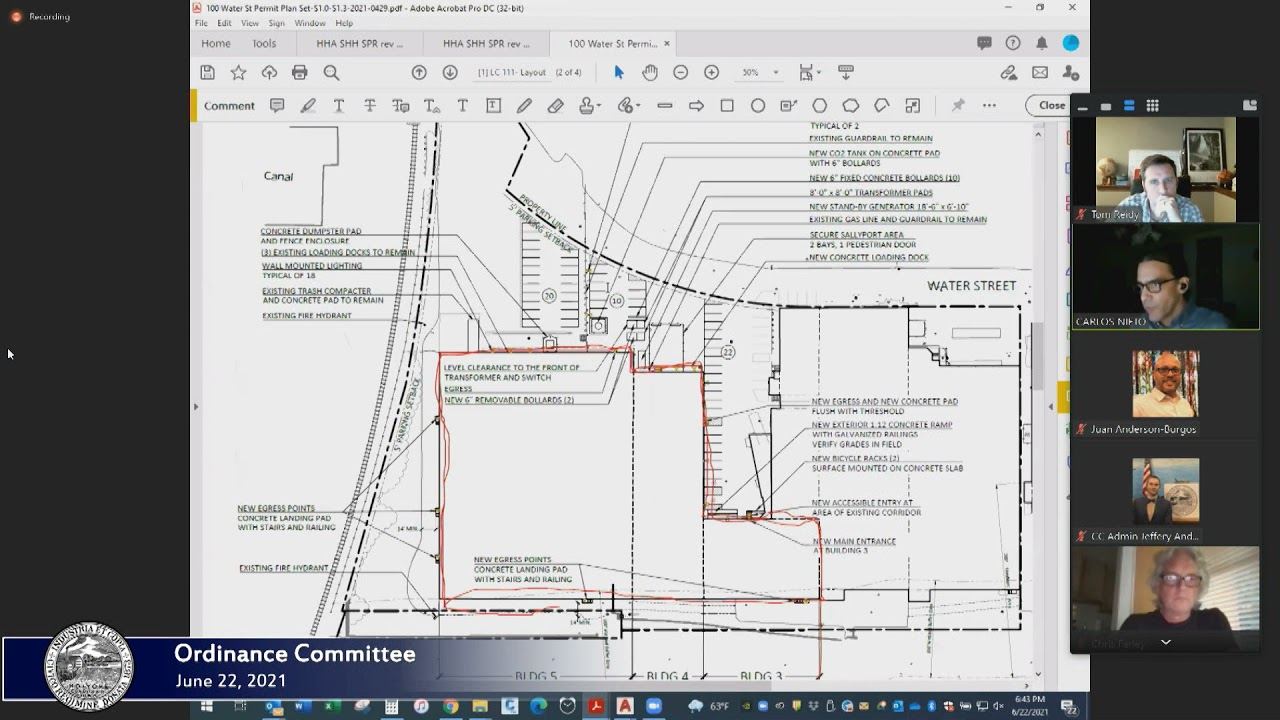The height and width of the screenshot is (720, 1280).
Task: Open the chat bubble comments icon
Action: [985, 43]
